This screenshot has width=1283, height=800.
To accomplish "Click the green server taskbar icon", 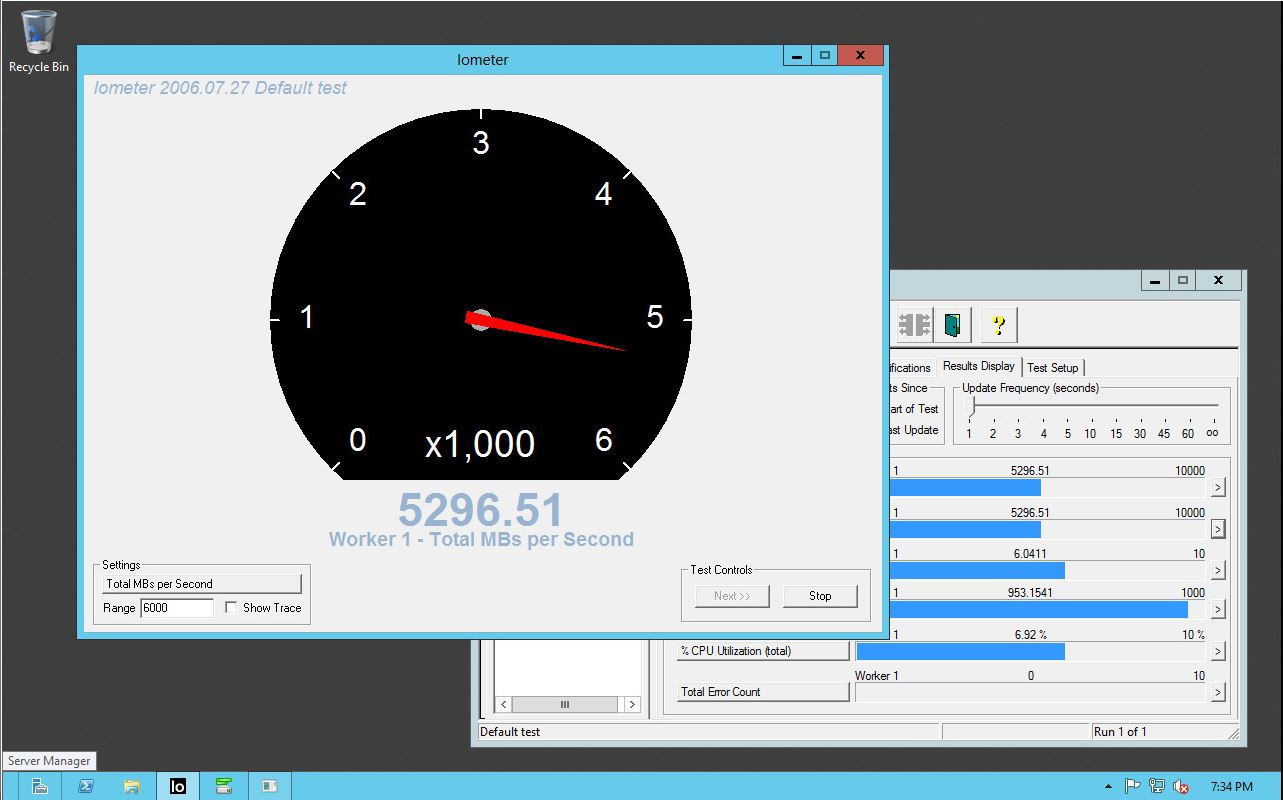I will point(223,786).
